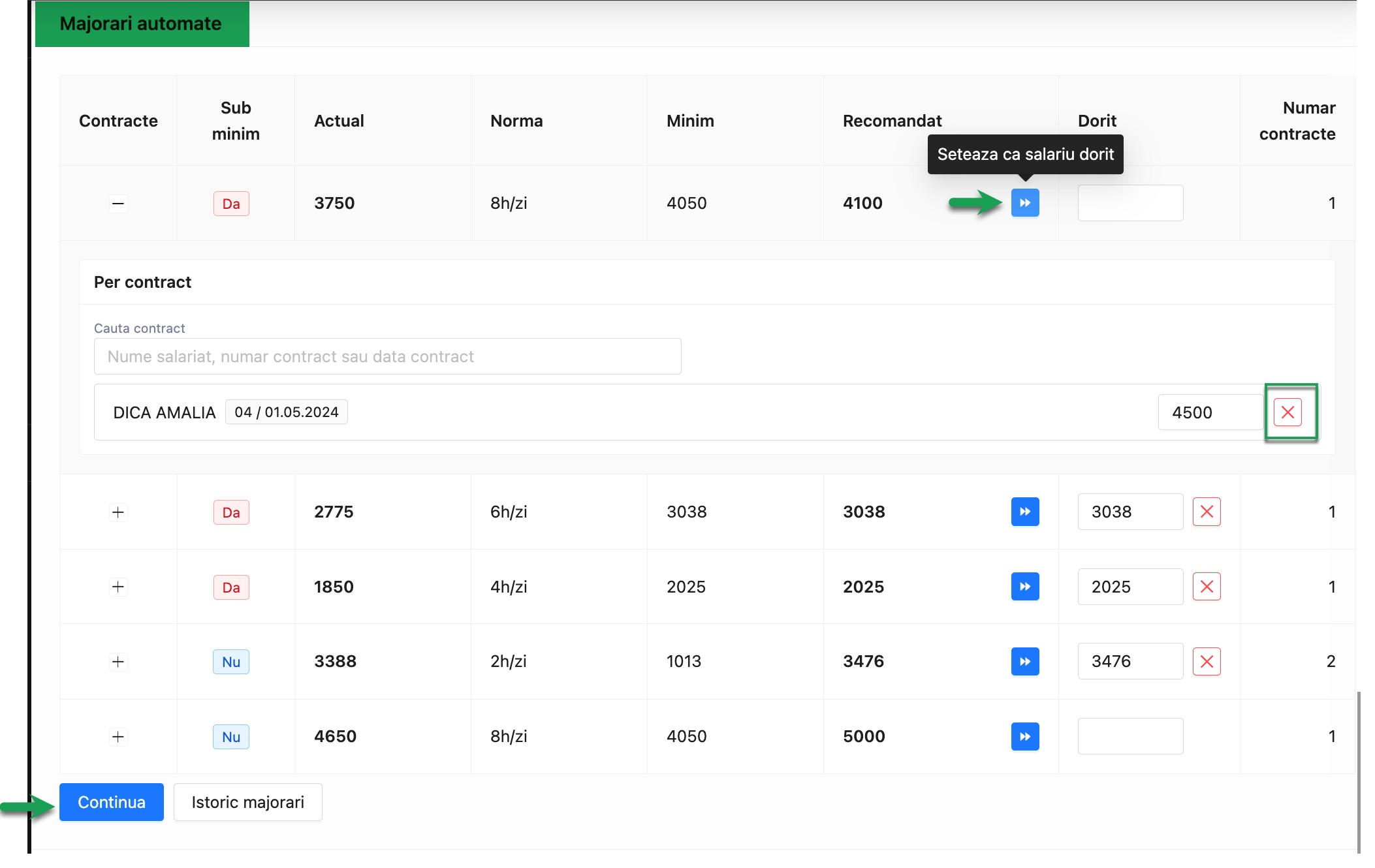The image size is (1375, 868).
Task: Click the Recomandat column header
Action: click(x=892, y=121)
